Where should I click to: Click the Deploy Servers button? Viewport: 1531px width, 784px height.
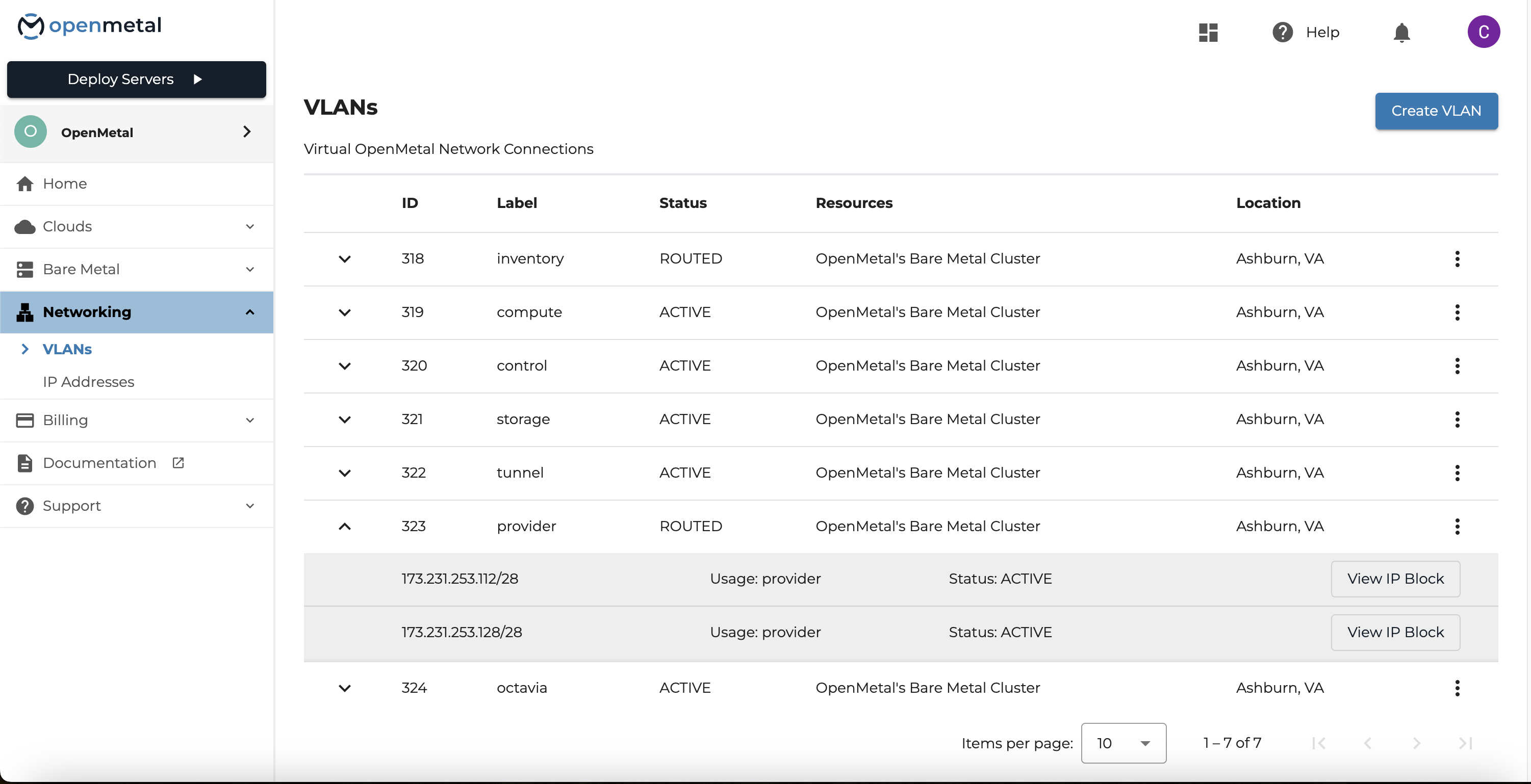(136, 79)
